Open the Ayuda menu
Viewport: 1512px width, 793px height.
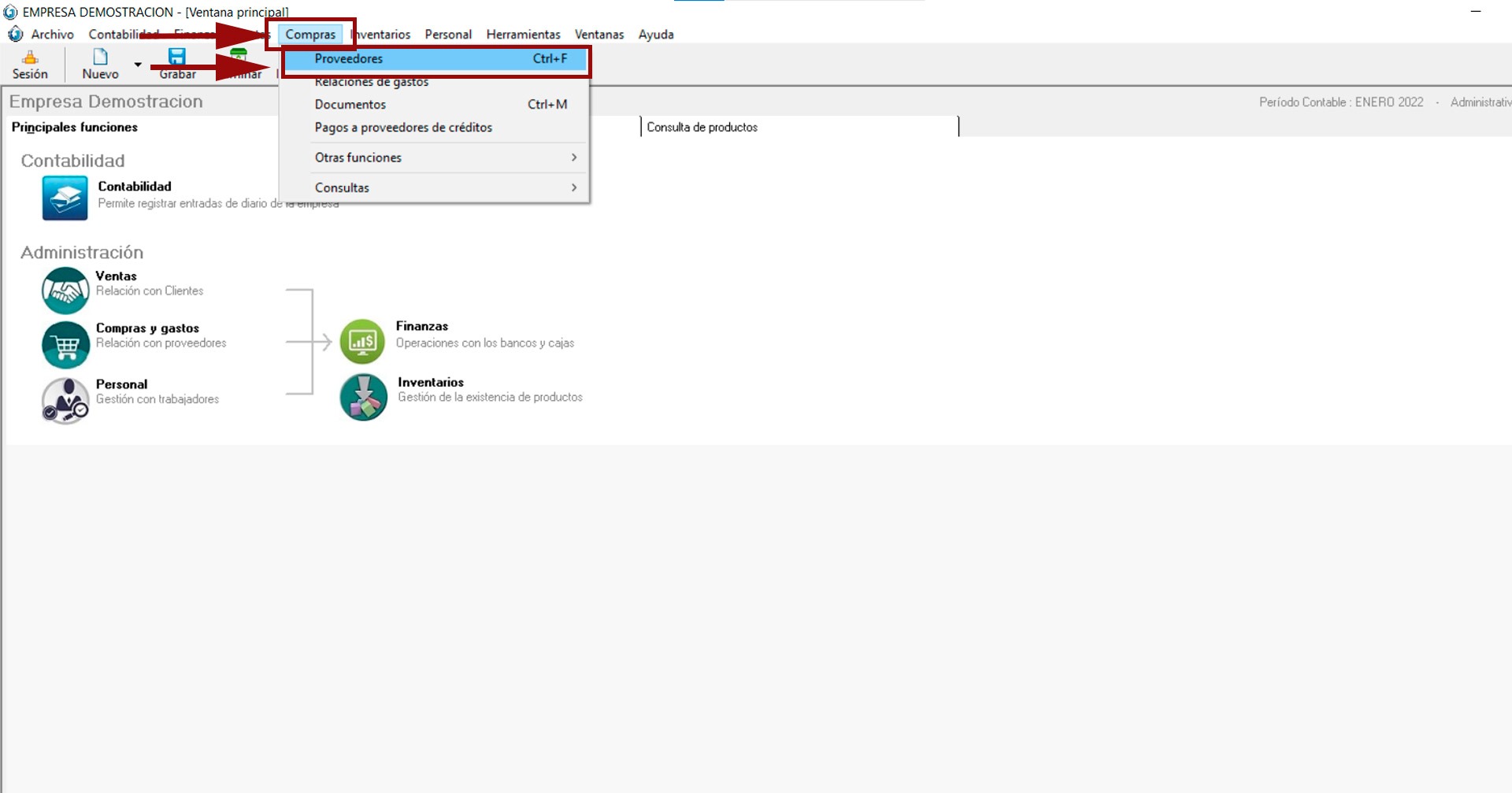(x=655, y=35)
